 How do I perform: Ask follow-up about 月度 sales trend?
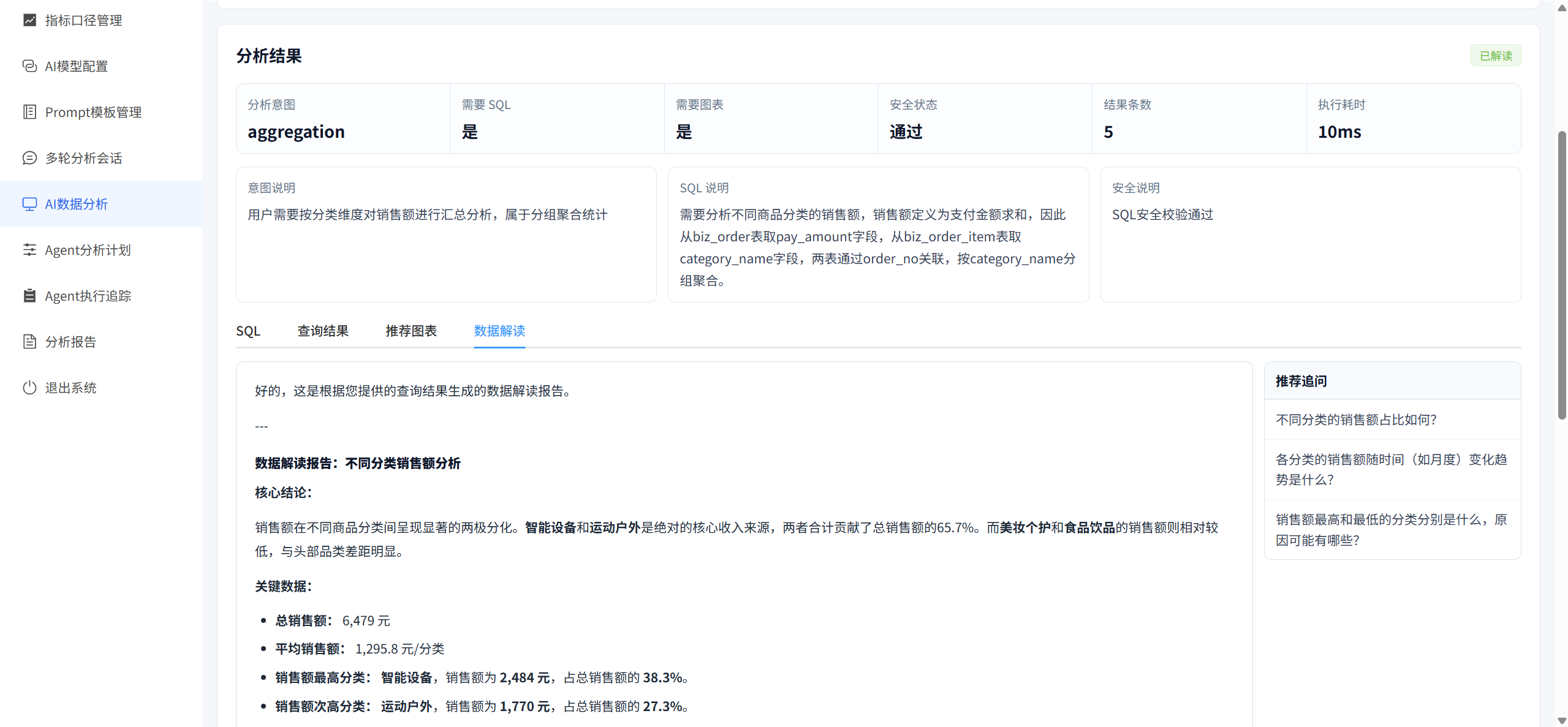[x=1392, y=470]
